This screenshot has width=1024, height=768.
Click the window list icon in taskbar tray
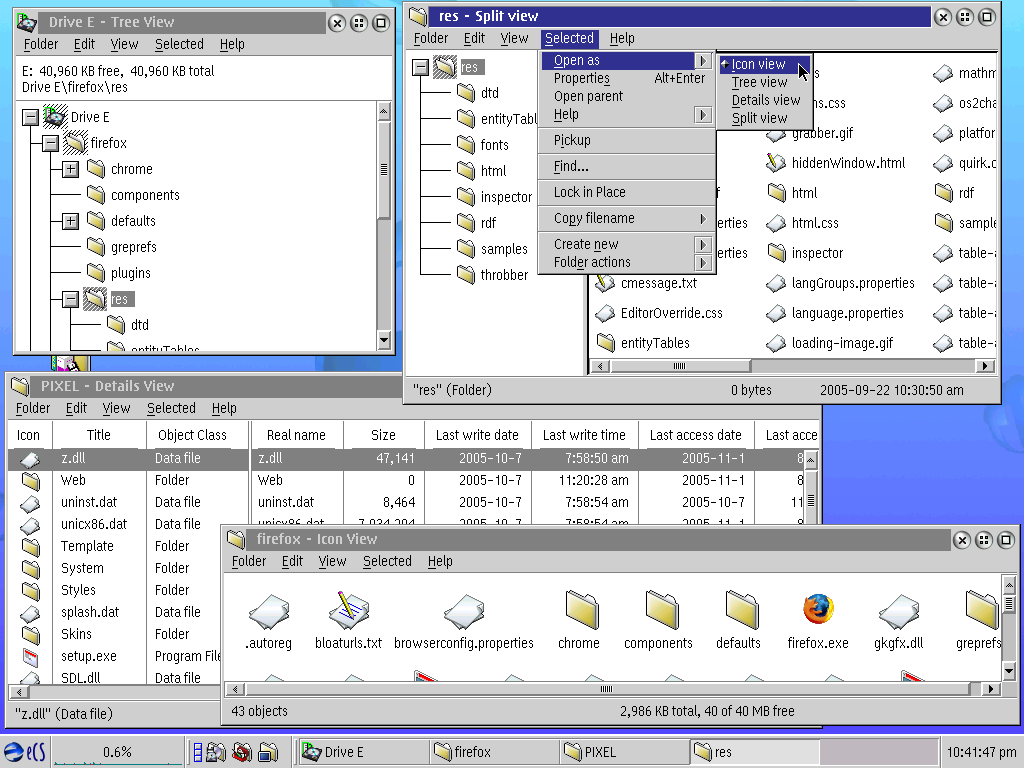pyautogui.click(x=197, y=752)
